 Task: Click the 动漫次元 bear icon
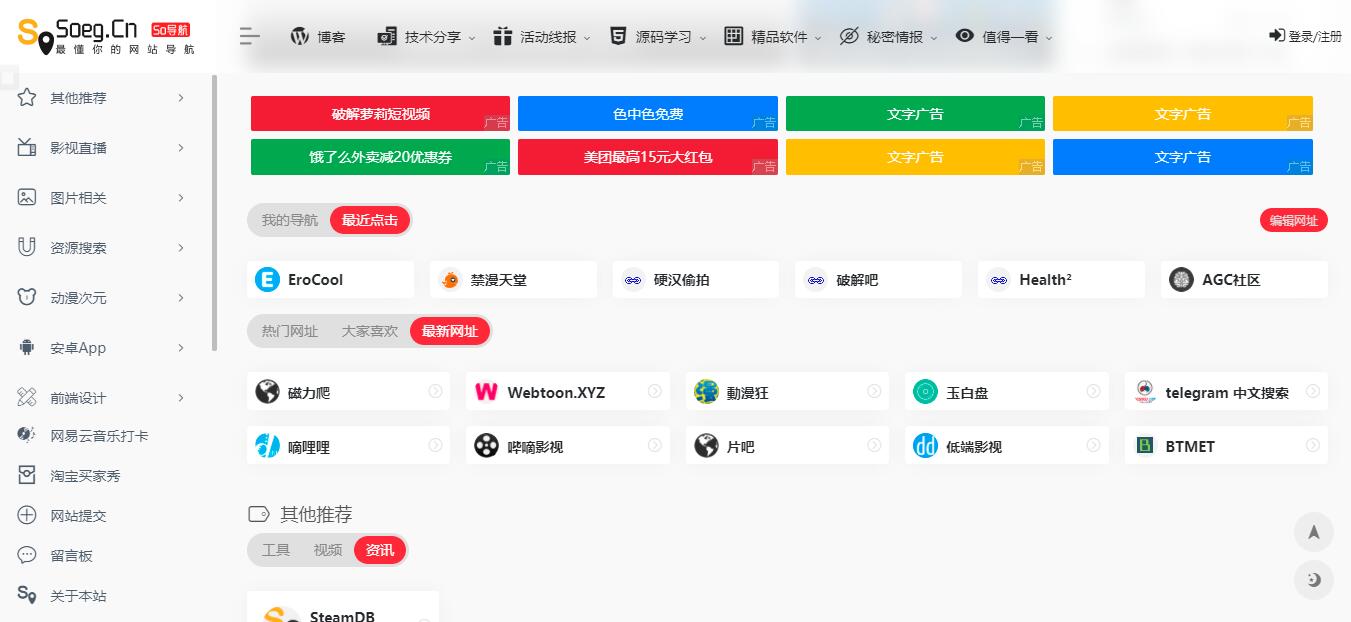27,297
